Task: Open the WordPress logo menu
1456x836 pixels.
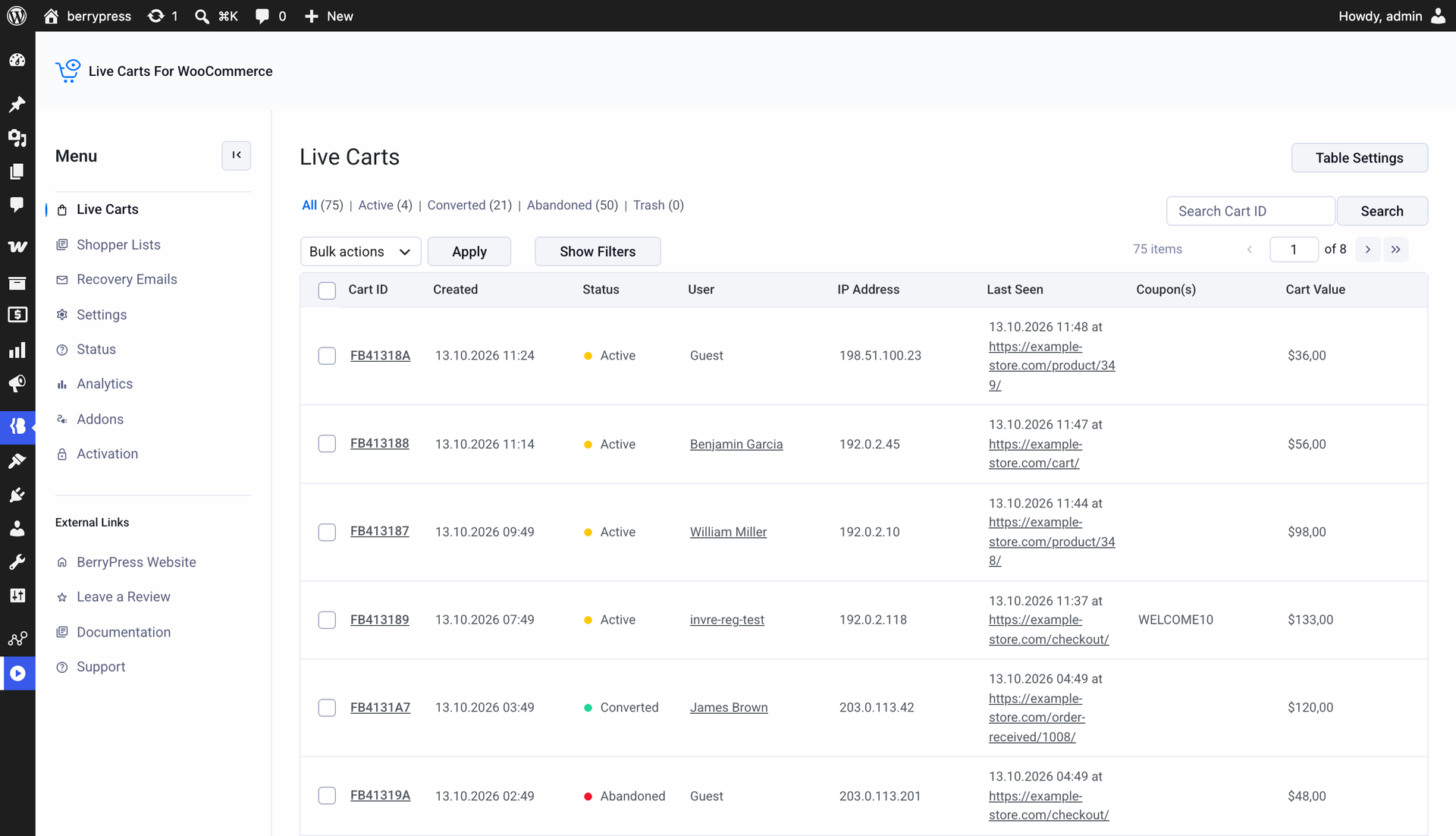Action: point(17,16)
